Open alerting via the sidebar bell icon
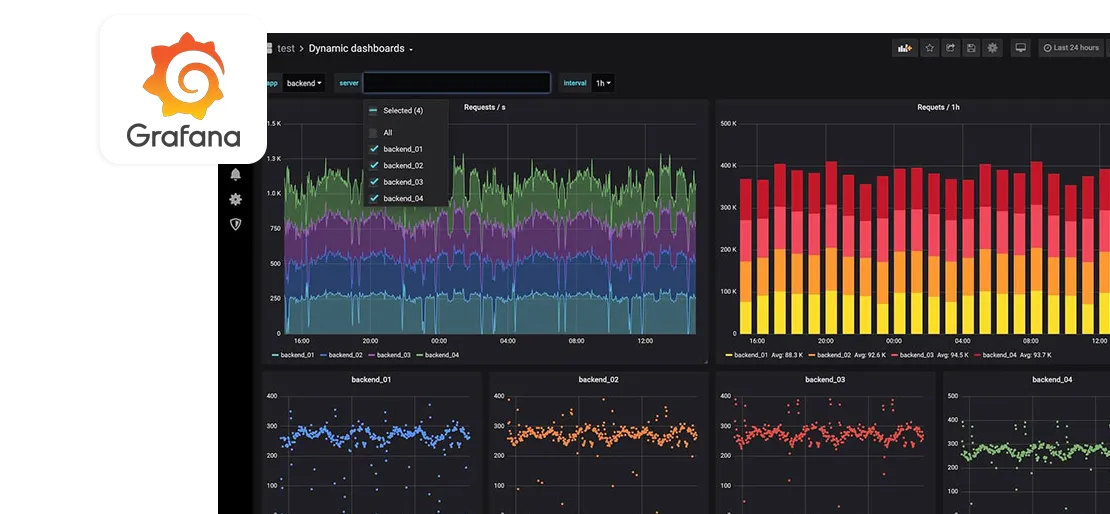The height and width of the screenshot is (514, 1110). coord(236,174)
